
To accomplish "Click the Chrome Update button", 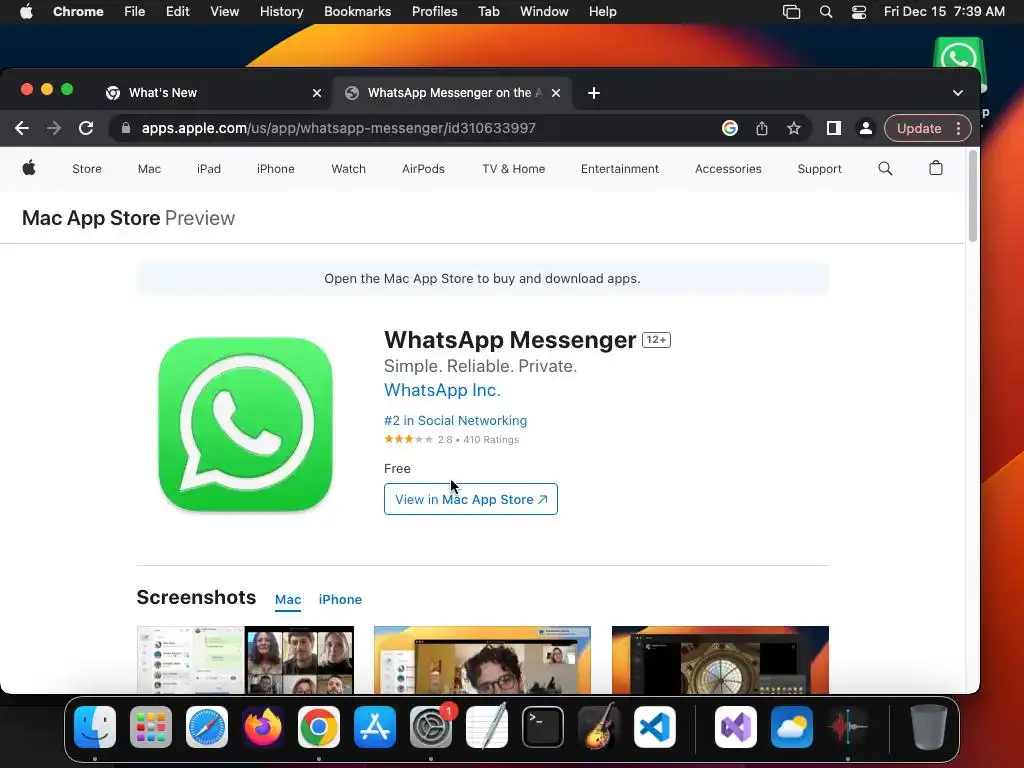I will point(919,128).
